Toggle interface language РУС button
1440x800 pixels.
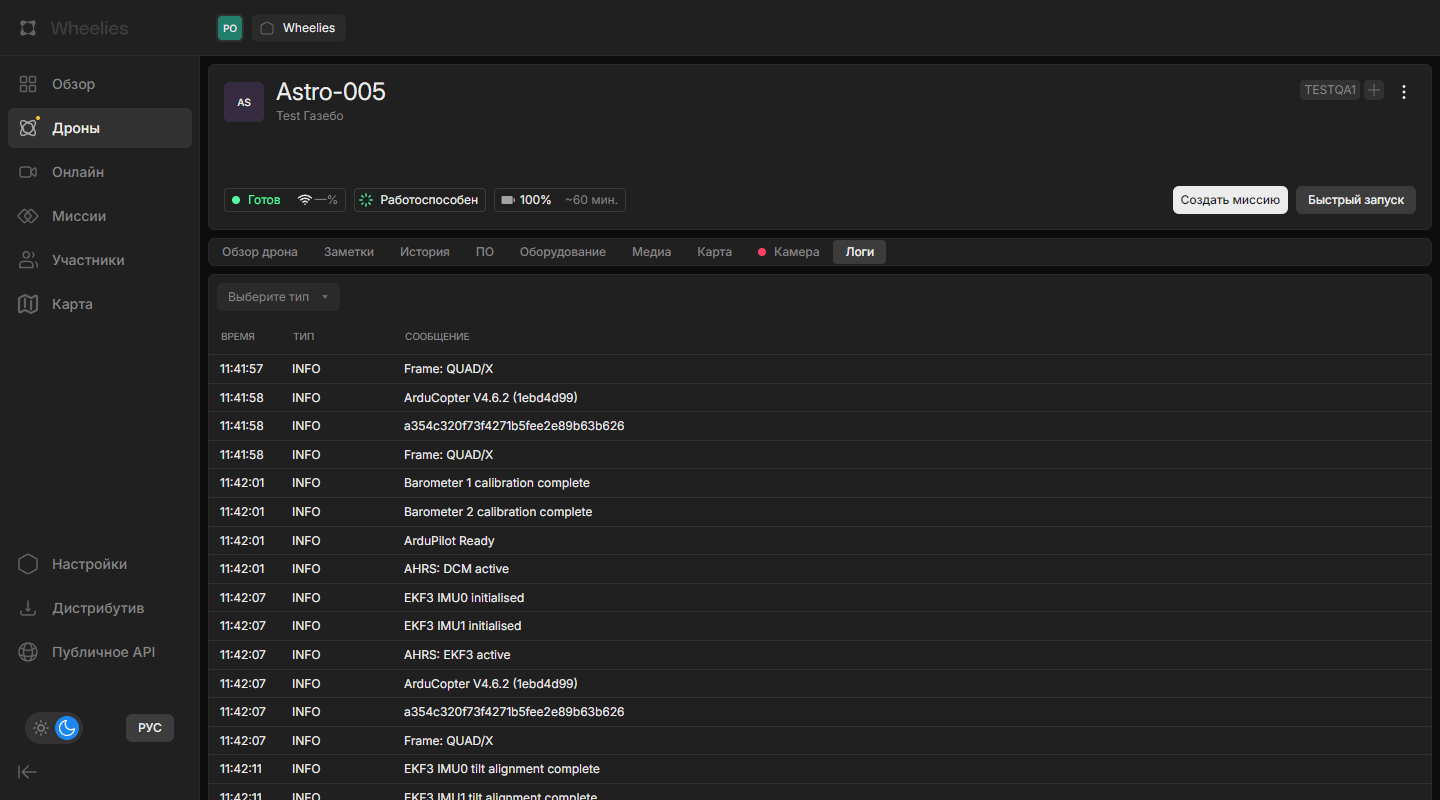[x=150, y=728]
